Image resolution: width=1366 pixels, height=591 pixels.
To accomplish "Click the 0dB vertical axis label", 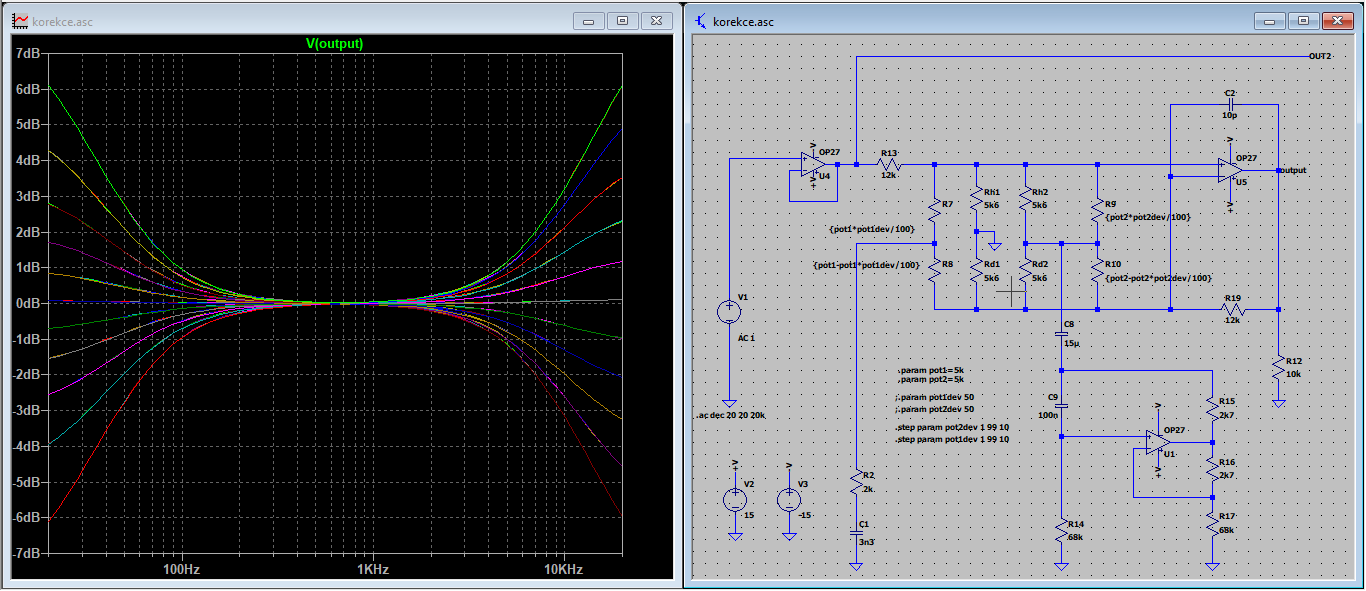I will [x=27, y=302].
